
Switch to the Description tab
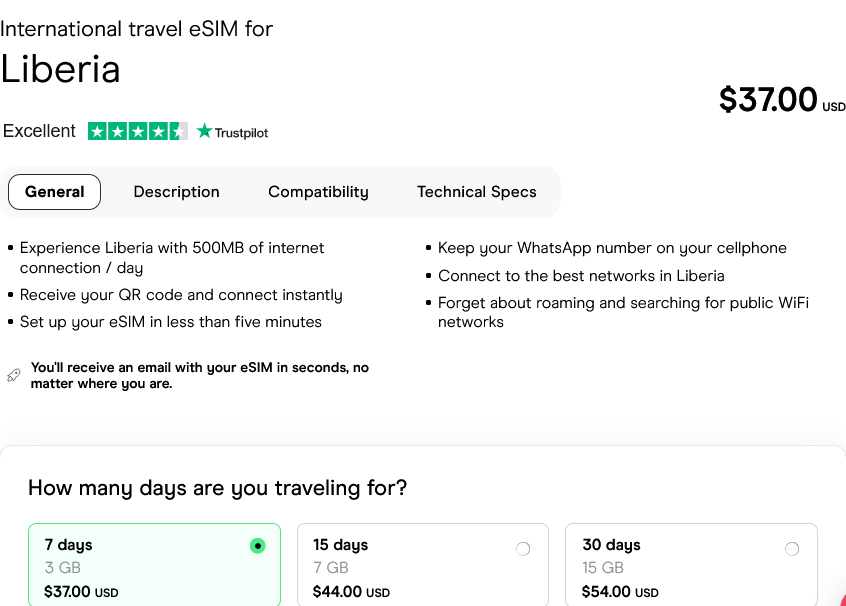176,192
